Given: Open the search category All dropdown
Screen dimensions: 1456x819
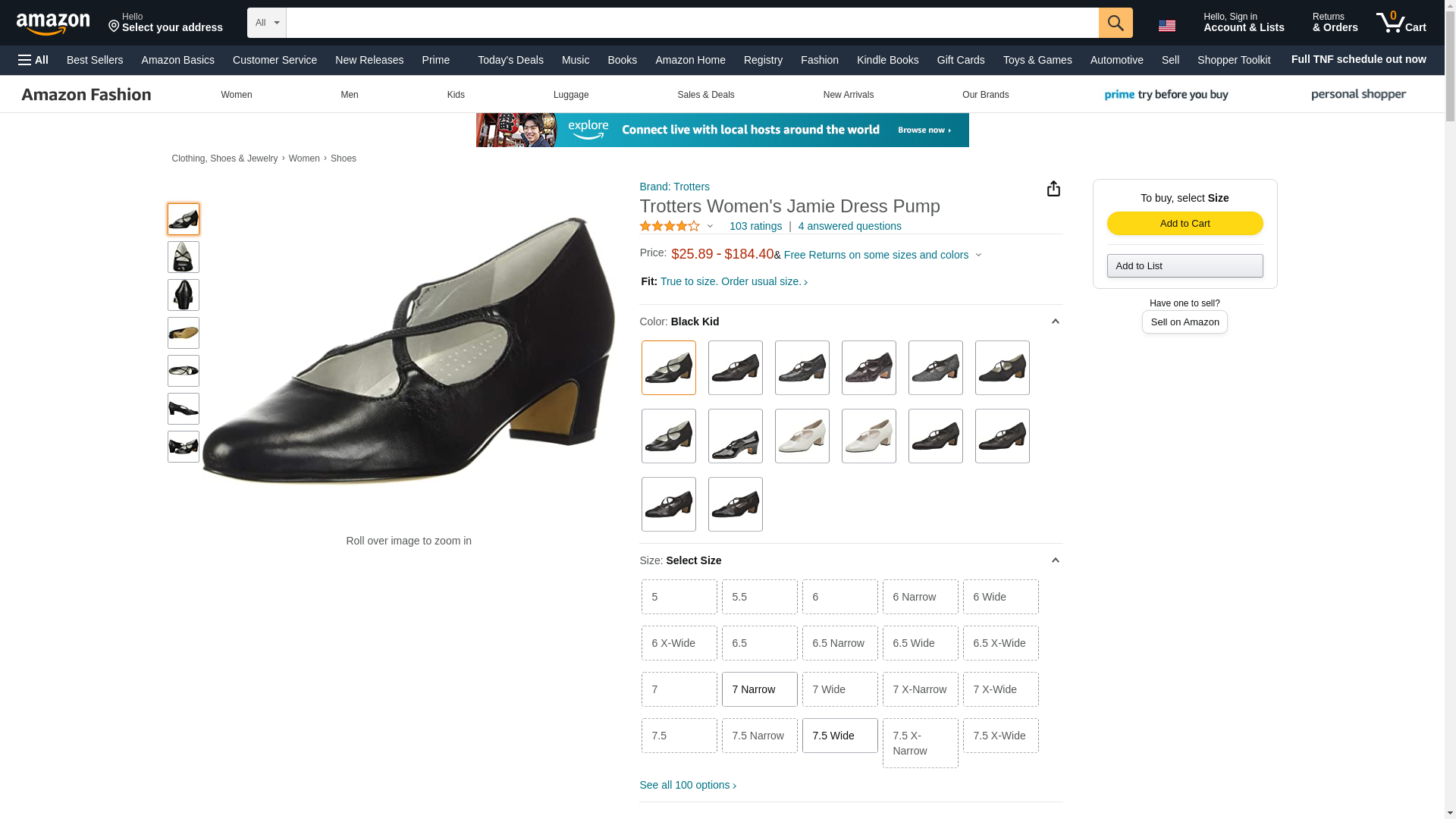Looking at the screenshot, I should pyautogui.click(x=267, y=23).
